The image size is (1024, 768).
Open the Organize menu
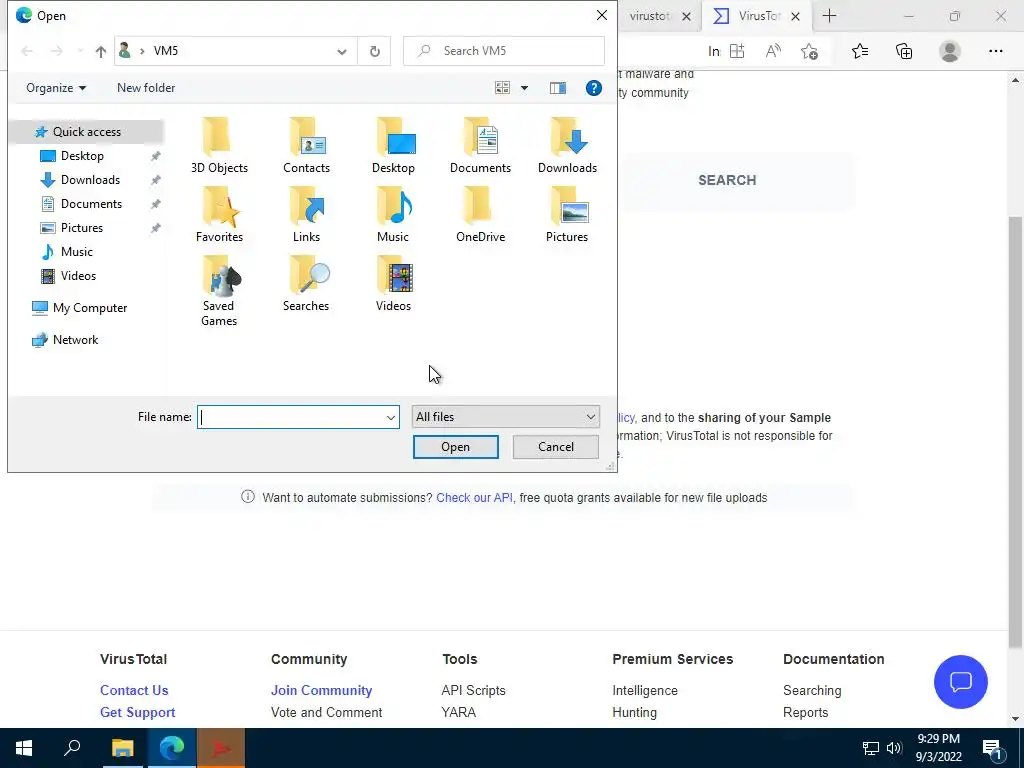(x=56, y=88)
